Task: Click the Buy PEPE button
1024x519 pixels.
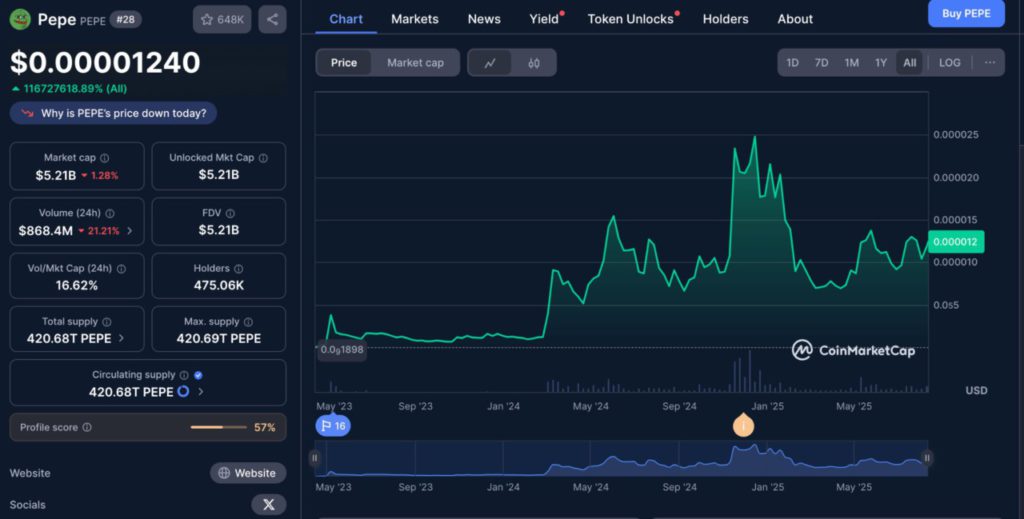Action: tap(966, 13)
